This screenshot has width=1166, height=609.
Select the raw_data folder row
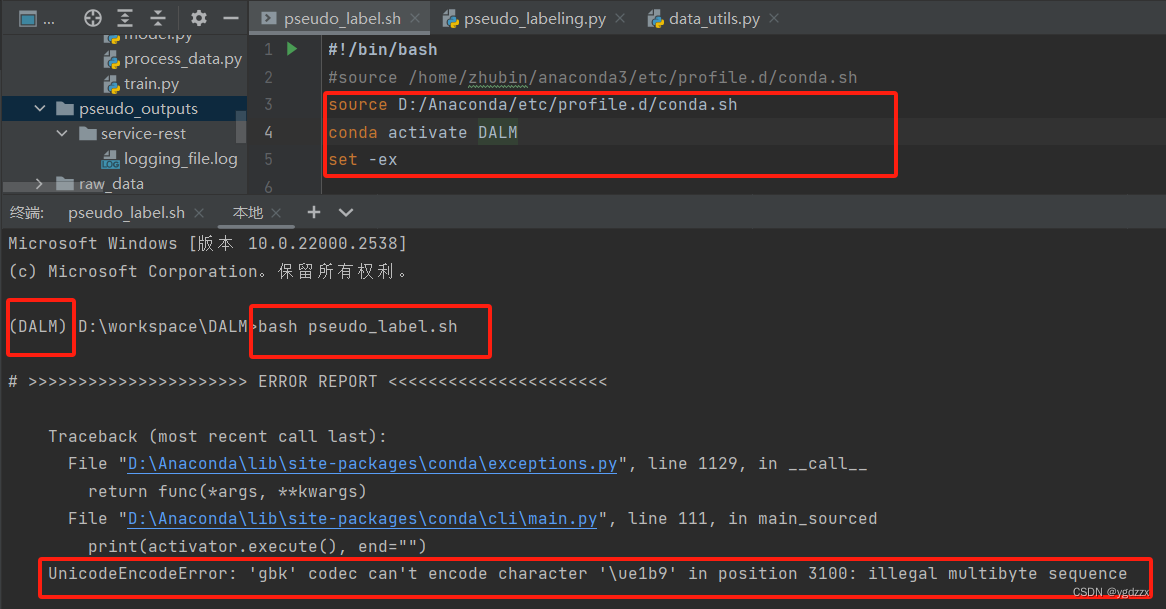pyautogui.click(x=123, y=184)
